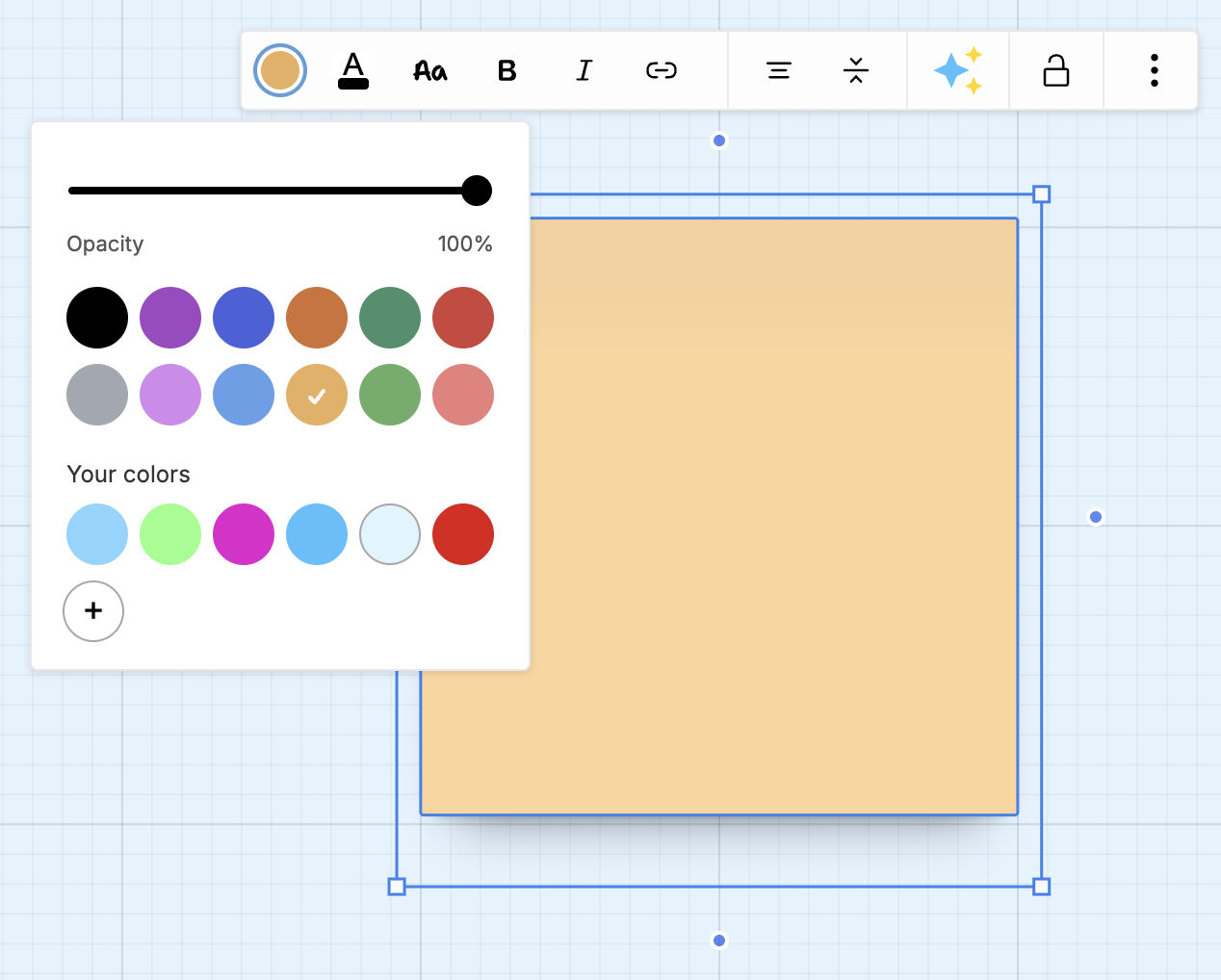1221x980 pixels.
Task: Pick the dark green color swatch
Action: 390,318
